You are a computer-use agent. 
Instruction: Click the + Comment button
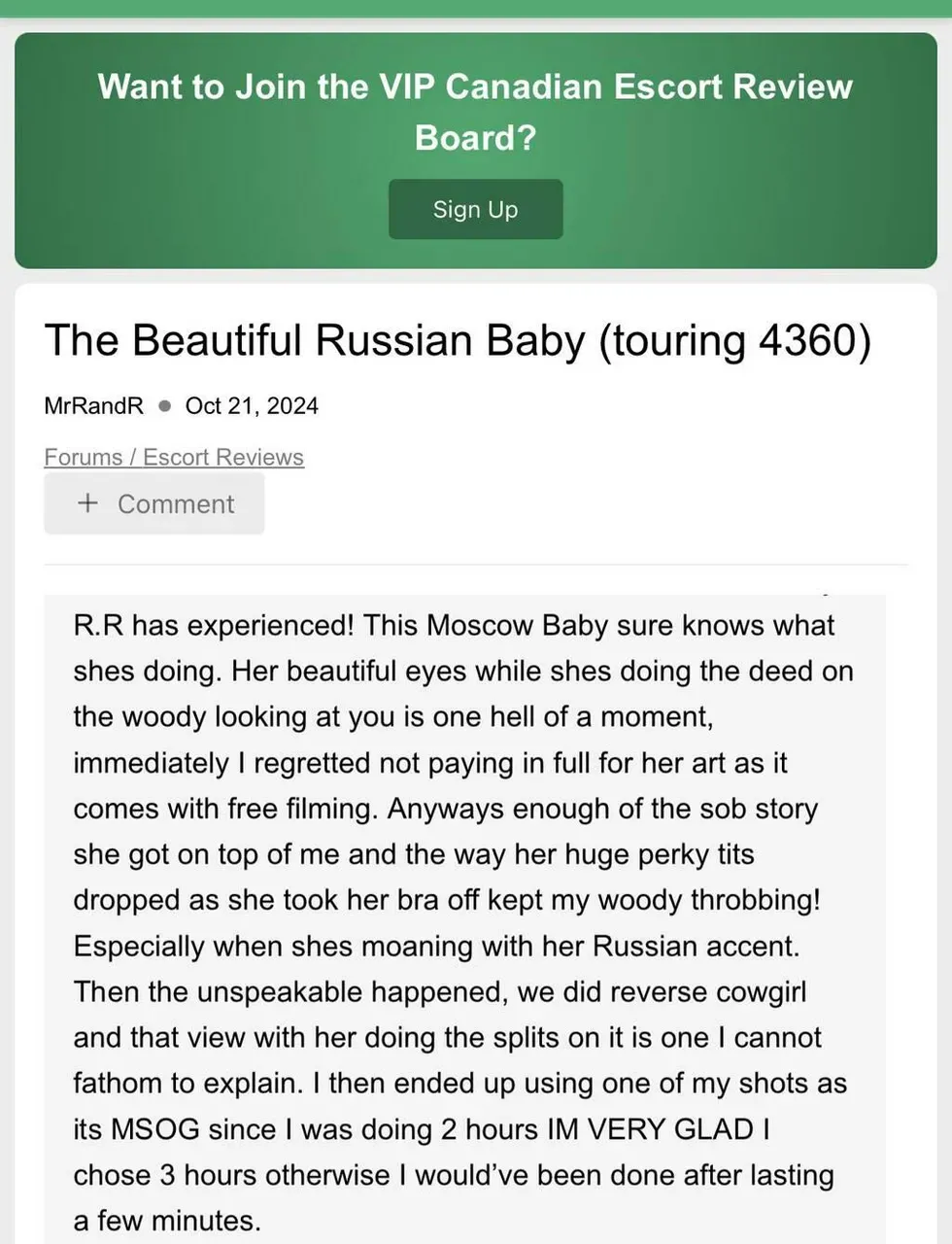[x=153, y=503]
